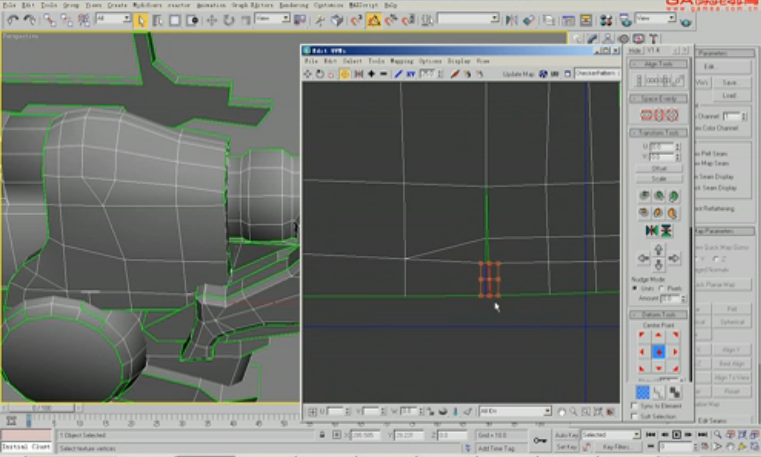
Task: Open Mapping menu in Edit UVWs window
Action: (402, 61)
